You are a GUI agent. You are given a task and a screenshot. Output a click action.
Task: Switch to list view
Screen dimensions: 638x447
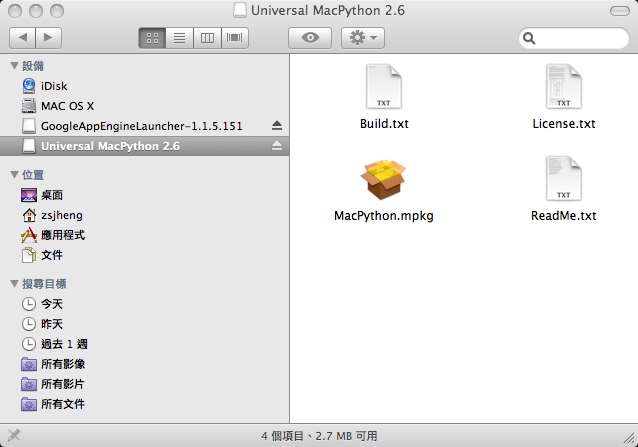point(179,38)
